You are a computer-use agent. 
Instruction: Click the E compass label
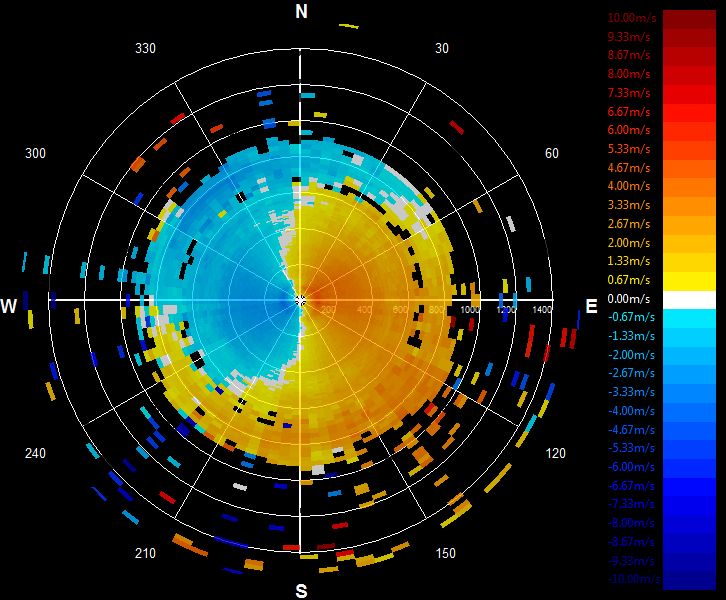point(591,306)
